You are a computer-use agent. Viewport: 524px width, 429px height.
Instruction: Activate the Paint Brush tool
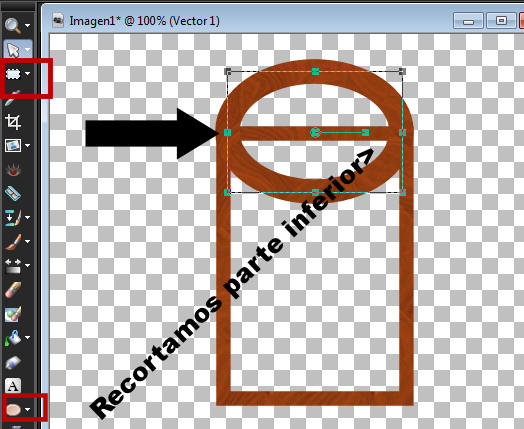click(x=13, y=242)
